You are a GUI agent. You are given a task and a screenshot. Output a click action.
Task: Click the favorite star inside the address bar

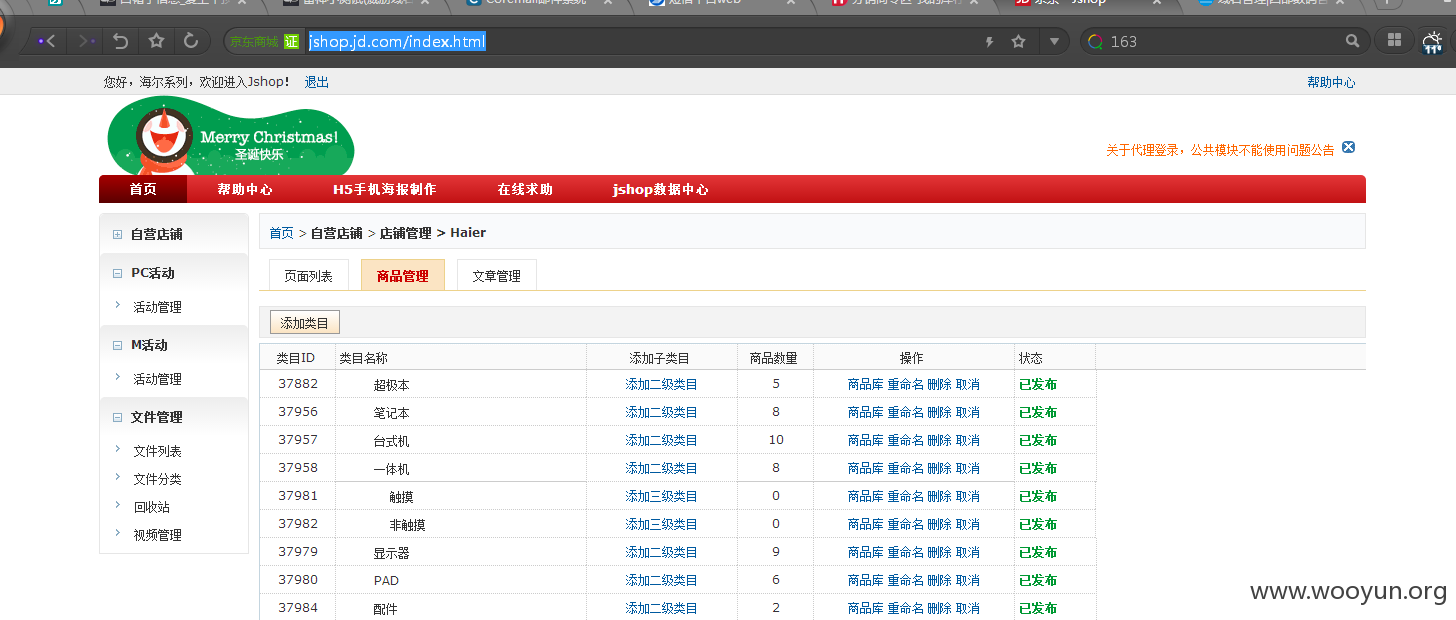click(x=1019, y=41)
